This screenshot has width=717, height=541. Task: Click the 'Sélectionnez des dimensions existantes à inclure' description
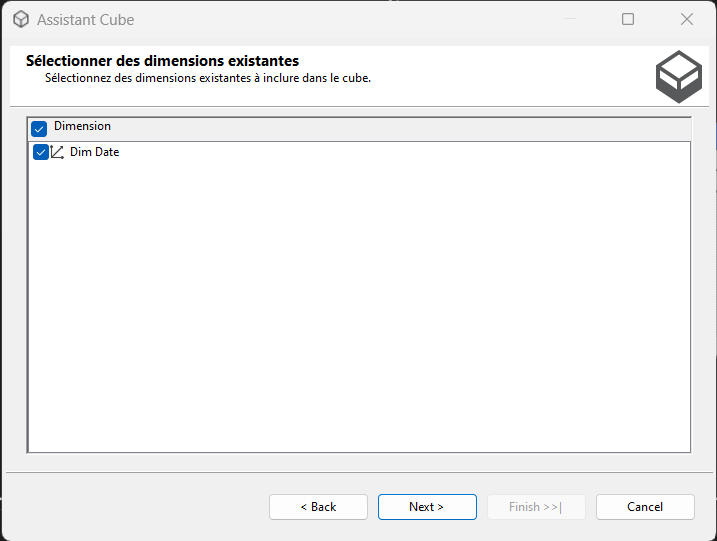[208, 78]
